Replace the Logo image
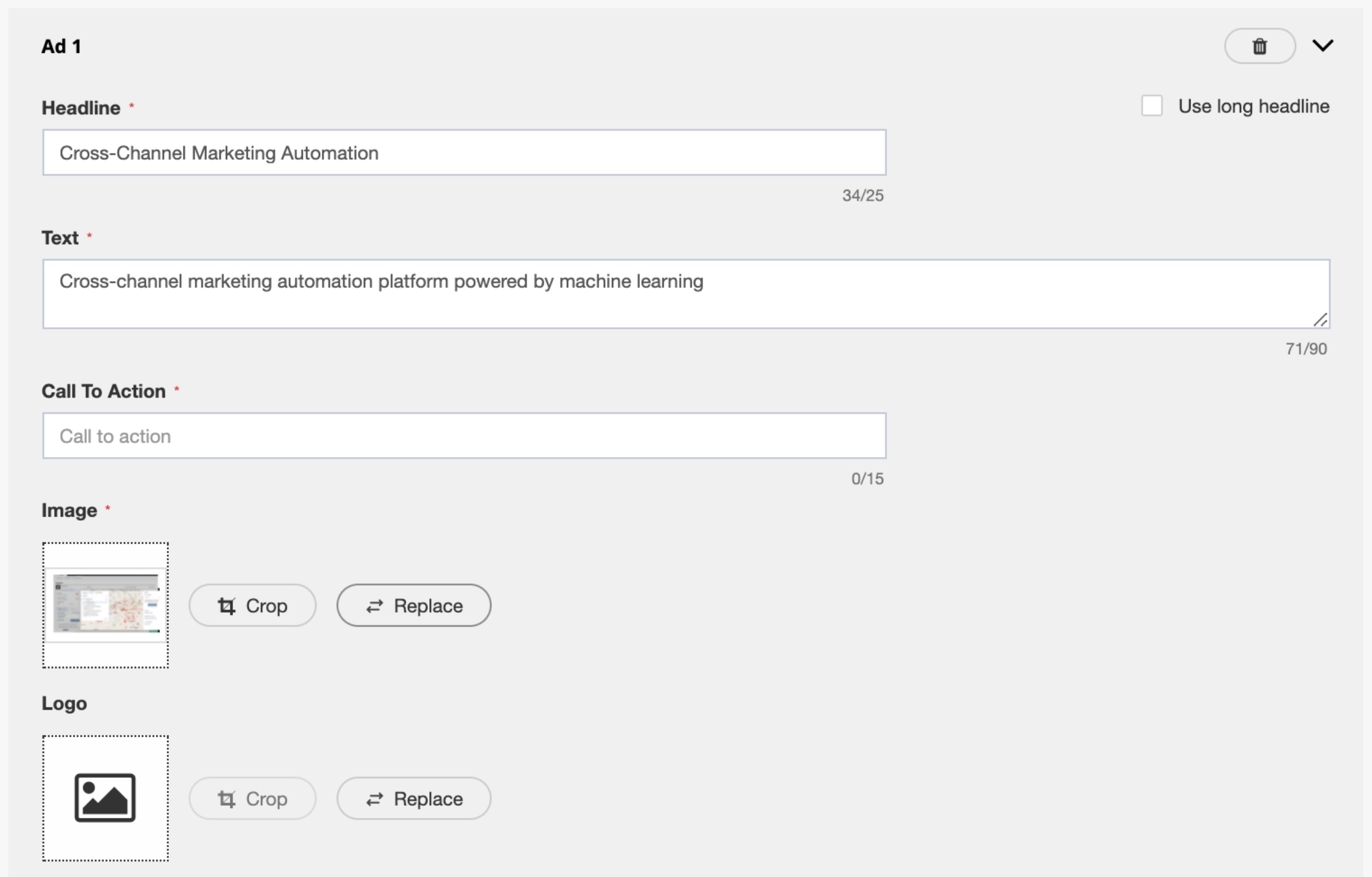1372x877 pixels. point(414,798)
